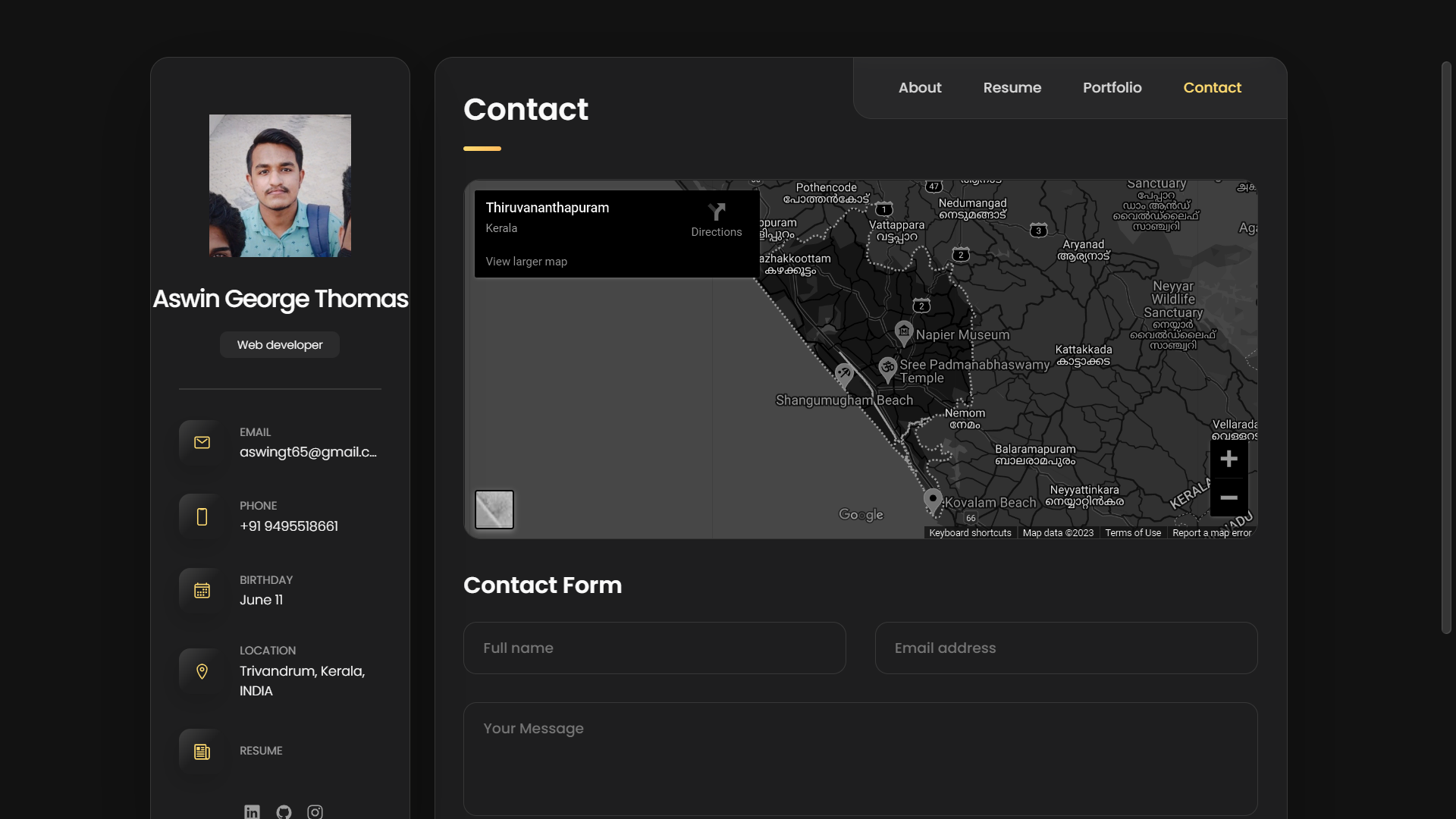Zoom in on the map
The image size is (1456, 819).
tap(1228, 459)
